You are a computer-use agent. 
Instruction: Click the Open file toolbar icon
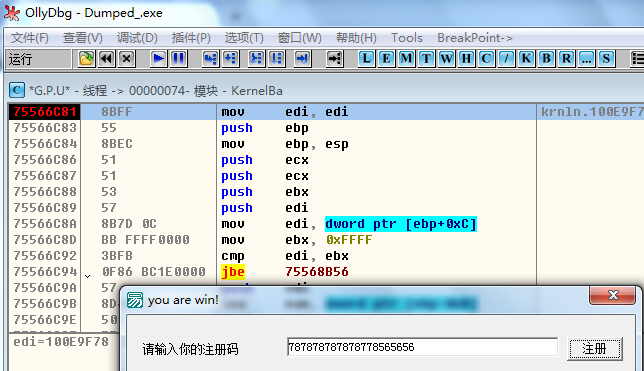click(86, 59)
